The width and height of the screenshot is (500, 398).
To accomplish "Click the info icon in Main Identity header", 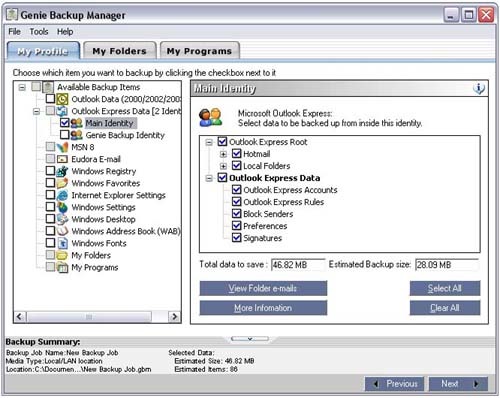I will coord(479,88).
